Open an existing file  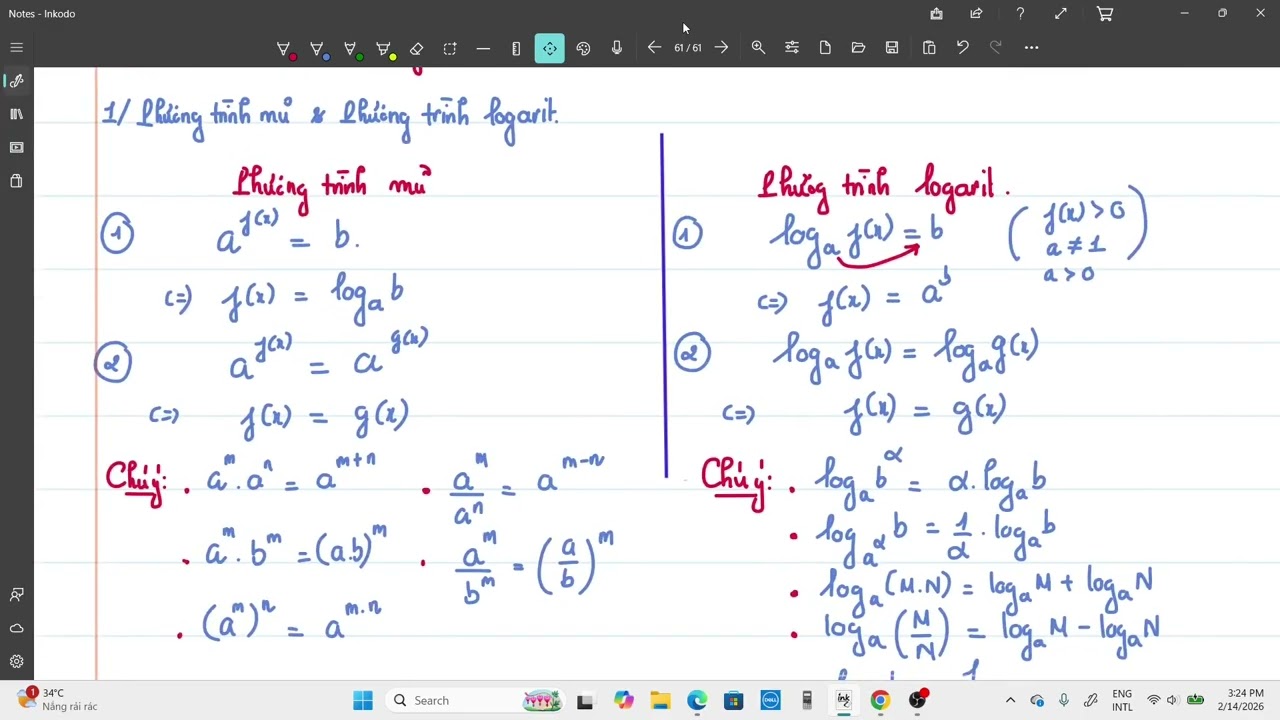coord(858,48)
